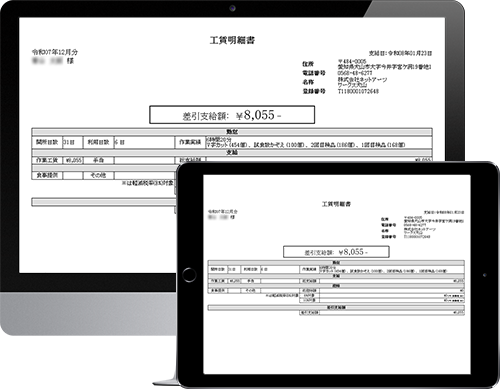Image resolution: width=500 pixels, height=389 pixels.
Task: Click the 差引支給額 ¥8,055 box on monitor
Action: pyautogui.click(x=232, y=115)
